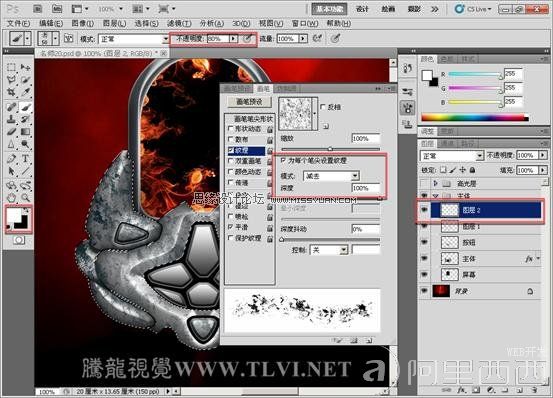This screenshot has width=553, height=398.
Task: Switch to the 设计 workspace
Action: [x=362, y=9]
